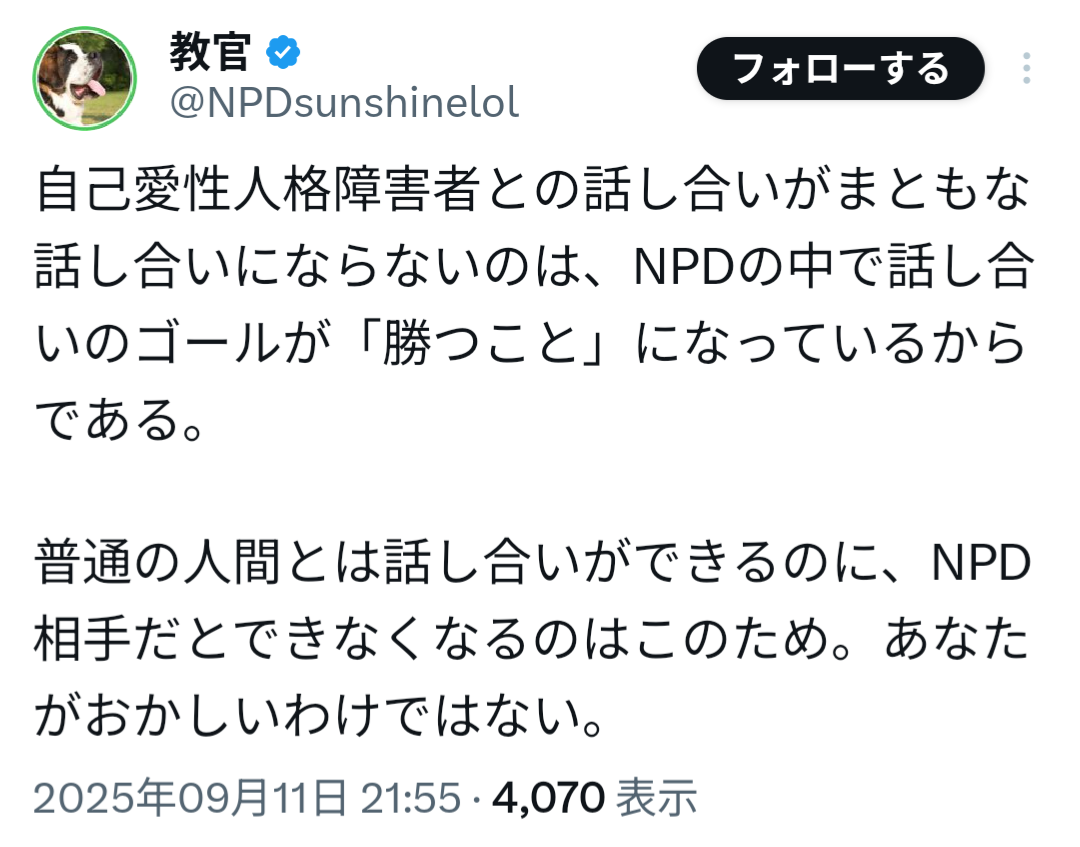The image size is (1080, 847).
Task: Open the three-dot more options menu
Action: (x=1027, y=68)
